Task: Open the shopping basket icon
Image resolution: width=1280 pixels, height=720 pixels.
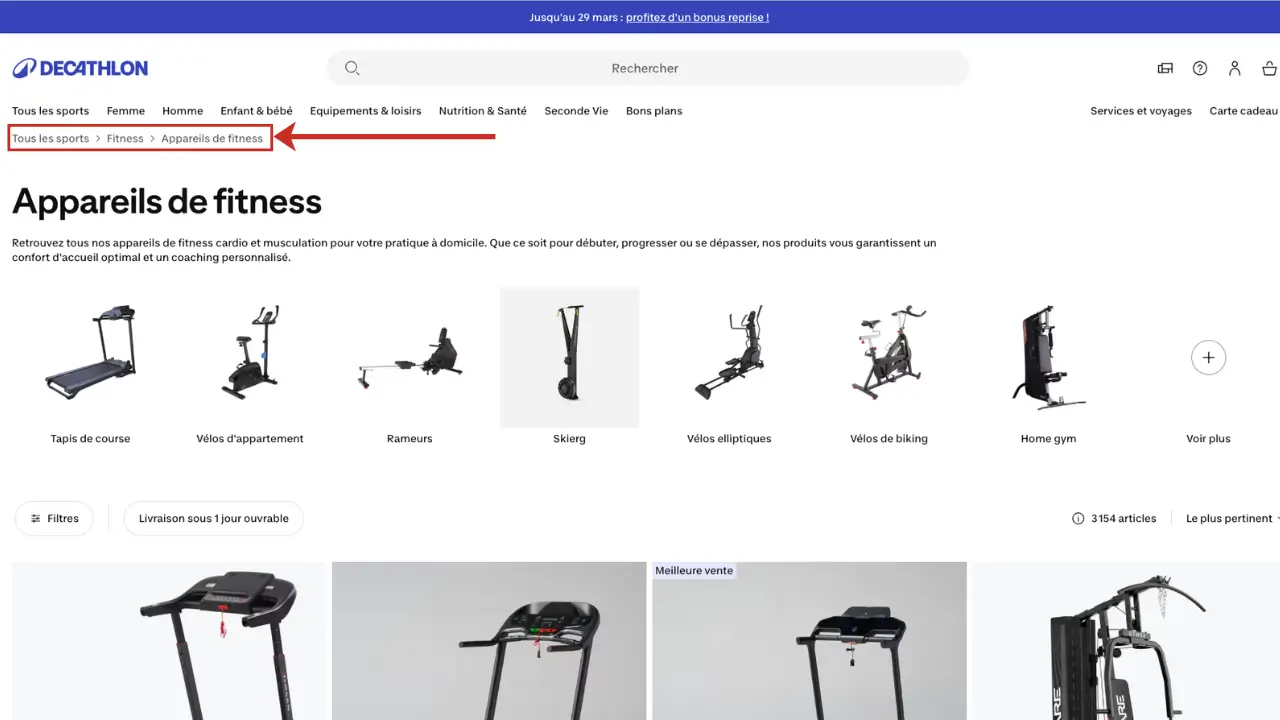Action: (x=1270, y=68)
